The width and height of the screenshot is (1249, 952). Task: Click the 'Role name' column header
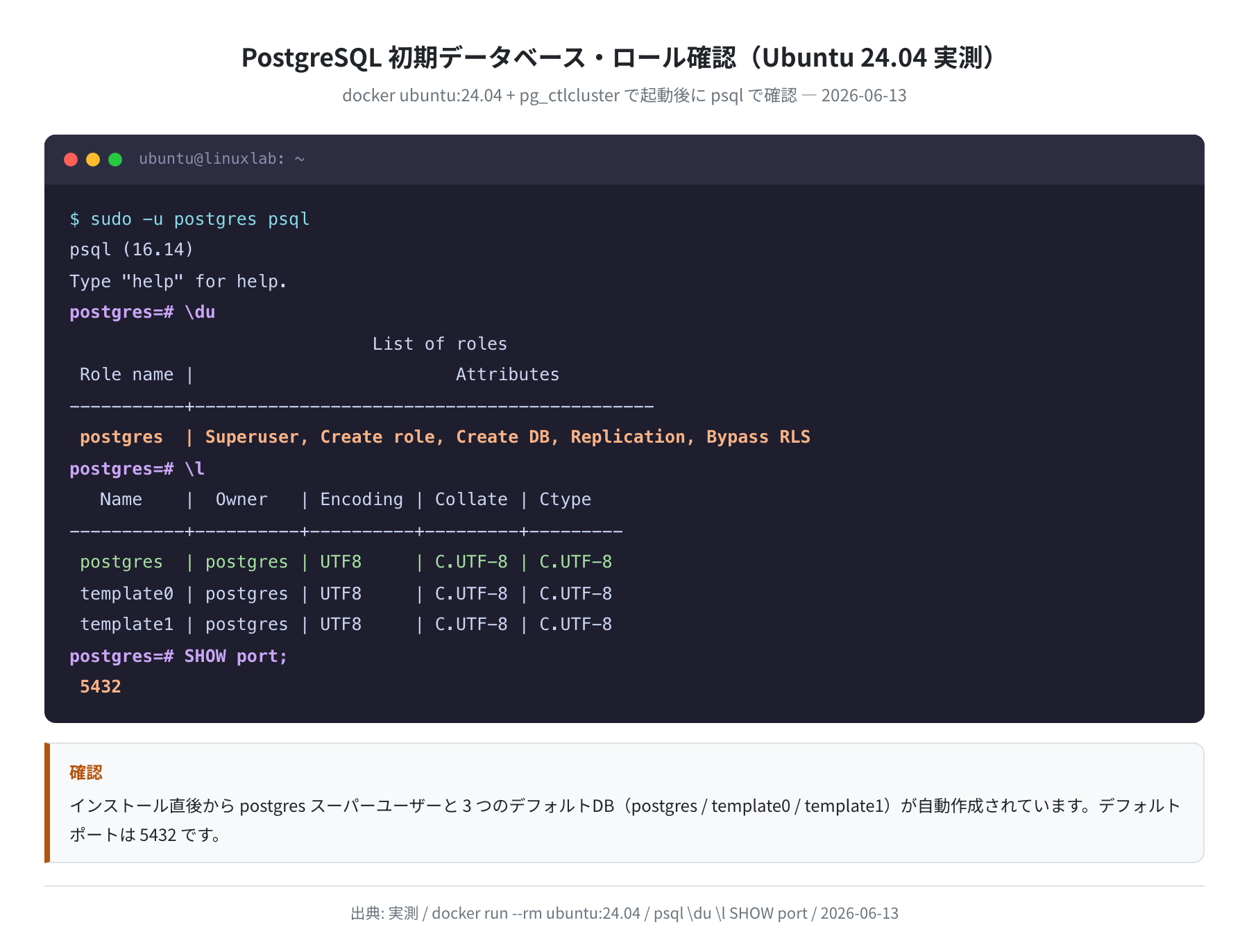pos(127,375)
